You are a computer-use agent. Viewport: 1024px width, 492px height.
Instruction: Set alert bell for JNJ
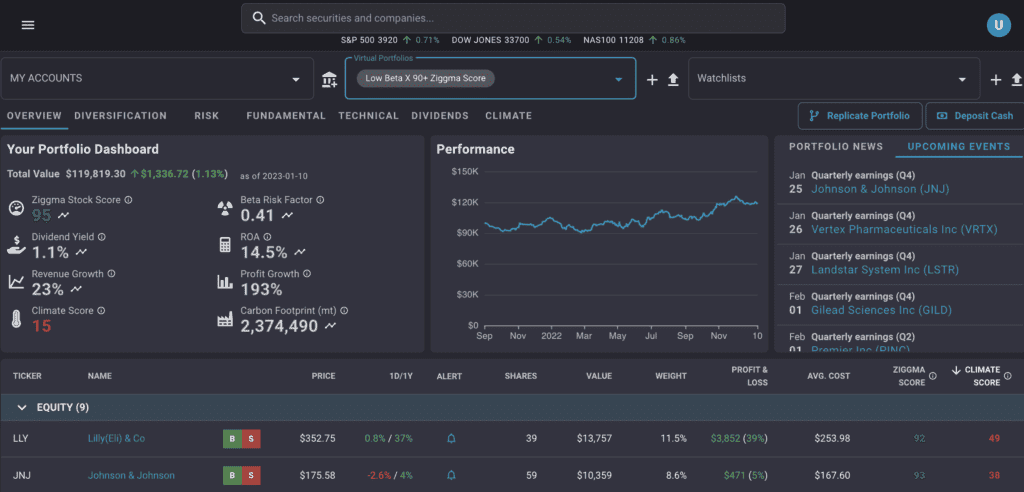coord(451,475)
